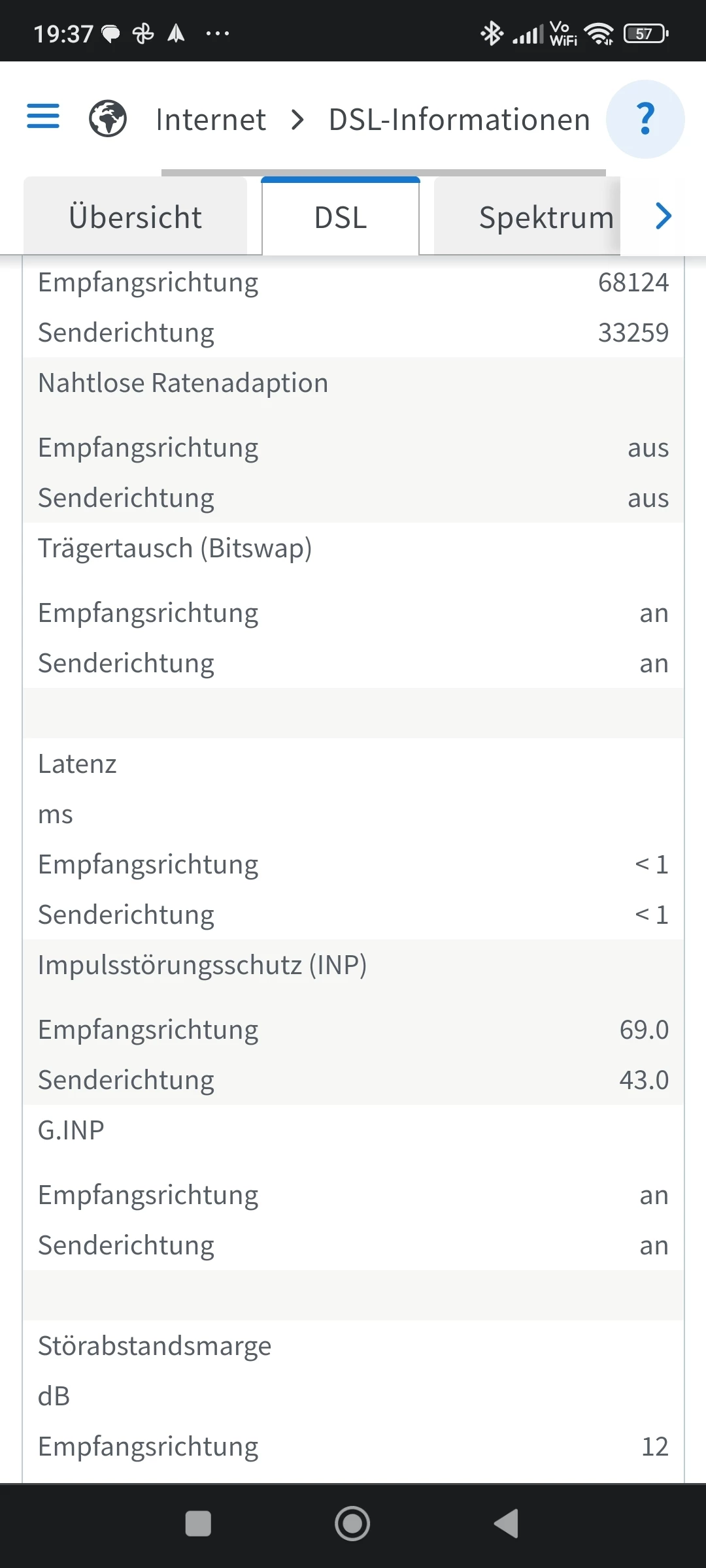
Task: Switch to the Übersicht tab
Action: click(135, 218)
